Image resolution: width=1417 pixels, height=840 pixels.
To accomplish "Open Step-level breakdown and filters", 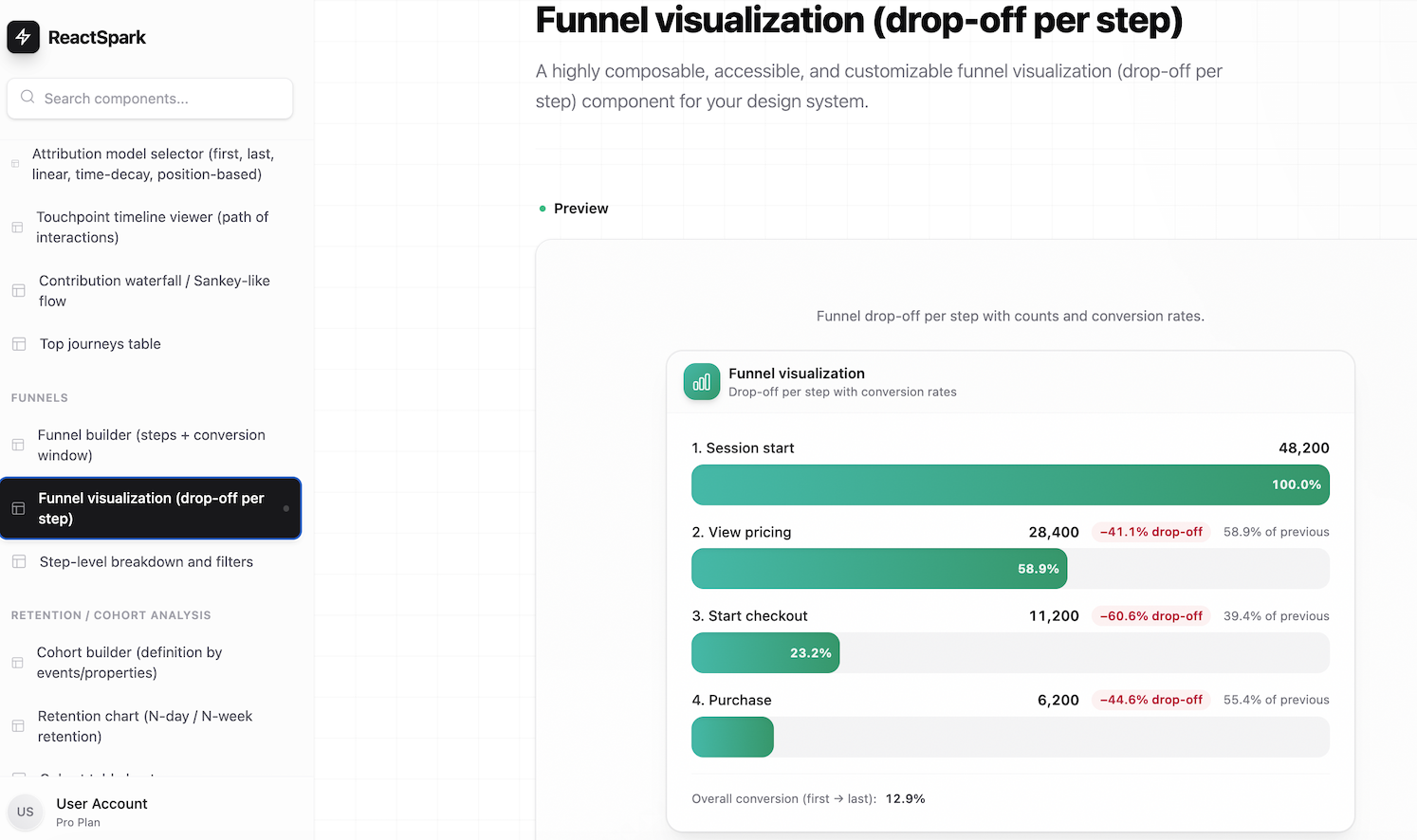I will coord(146,562).
